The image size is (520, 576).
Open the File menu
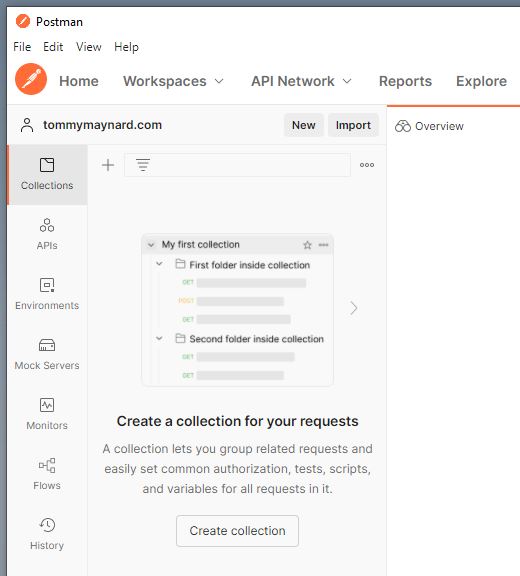pos(22,47)
